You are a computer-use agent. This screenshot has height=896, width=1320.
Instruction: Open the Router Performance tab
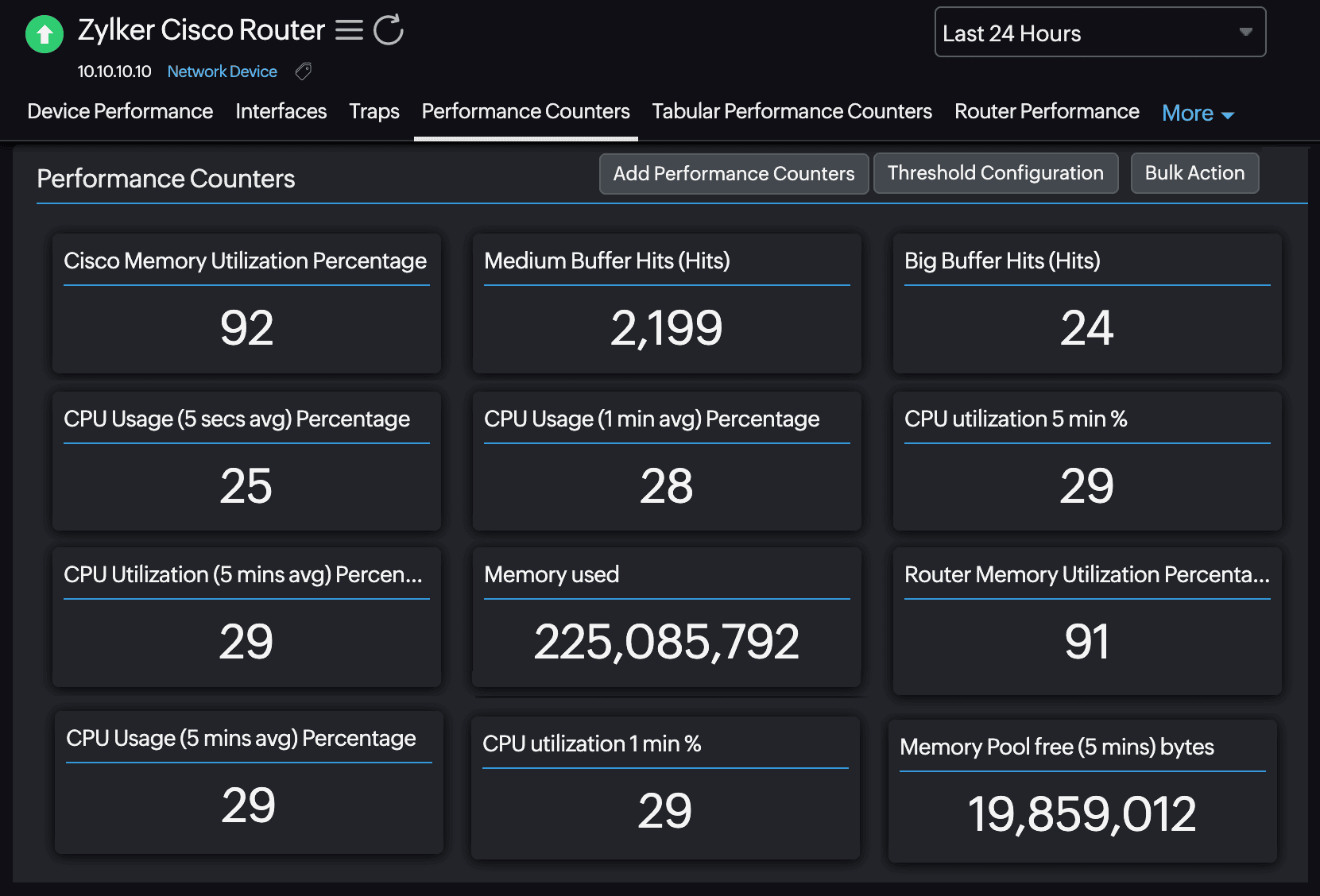tap(1046, 111)
